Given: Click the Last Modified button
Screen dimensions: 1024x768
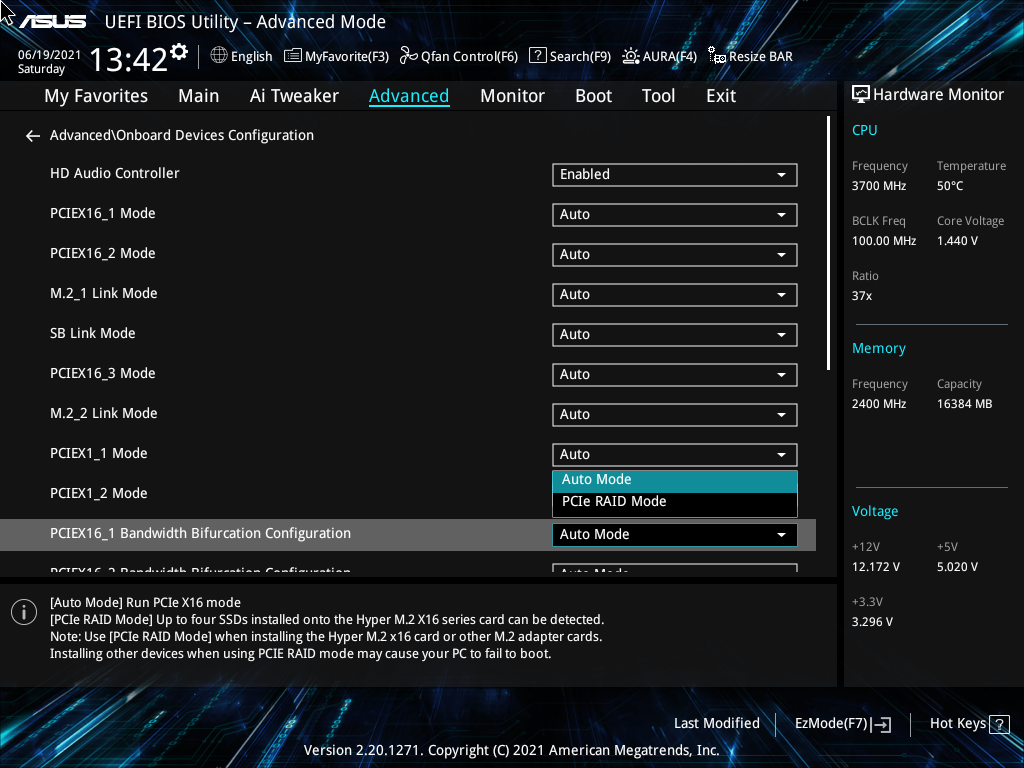Looking at the screenshot, I should (716, 723).
